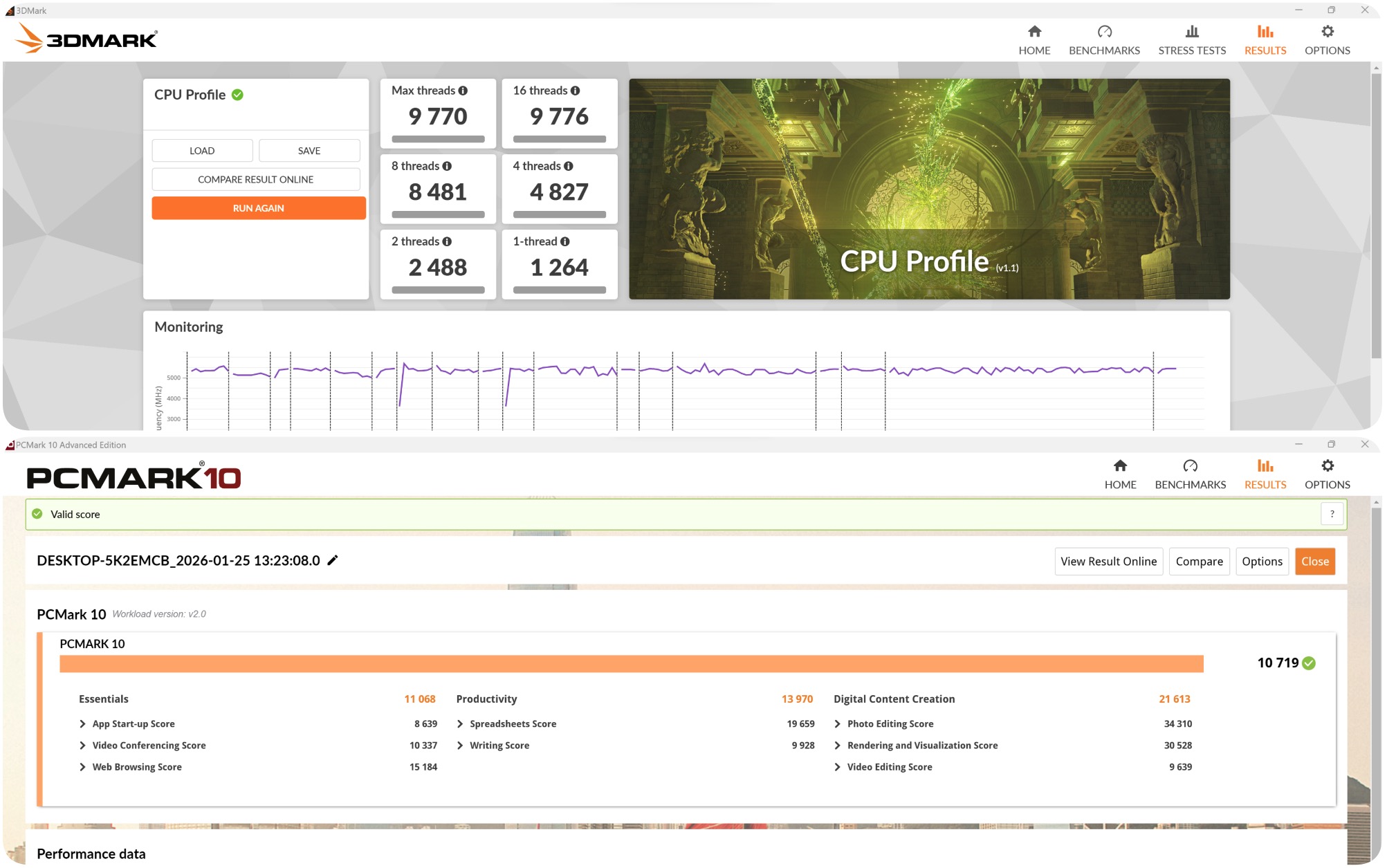Click the valid score help question button
The height and width of the screenshot is (868, 1387).
pyautogui.click(x=1332, y=514)
